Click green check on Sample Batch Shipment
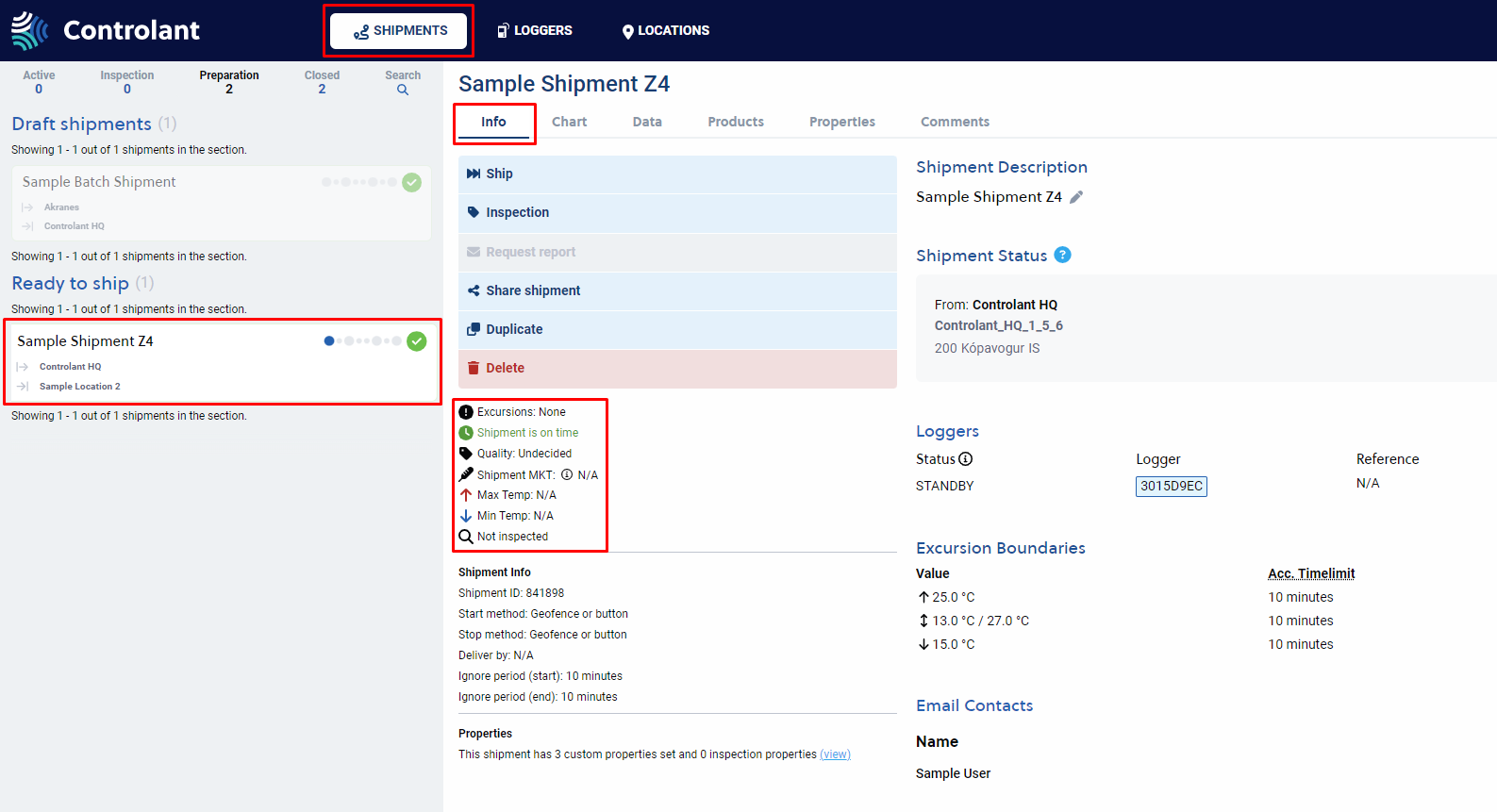 pos(412,182)
